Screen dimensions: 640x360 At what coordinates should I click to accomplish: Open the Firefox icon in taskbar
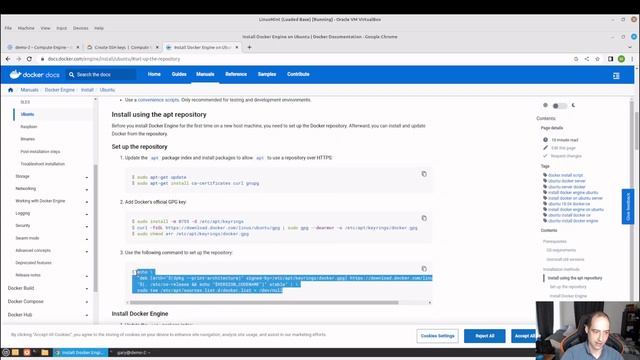tap(27, 352)
